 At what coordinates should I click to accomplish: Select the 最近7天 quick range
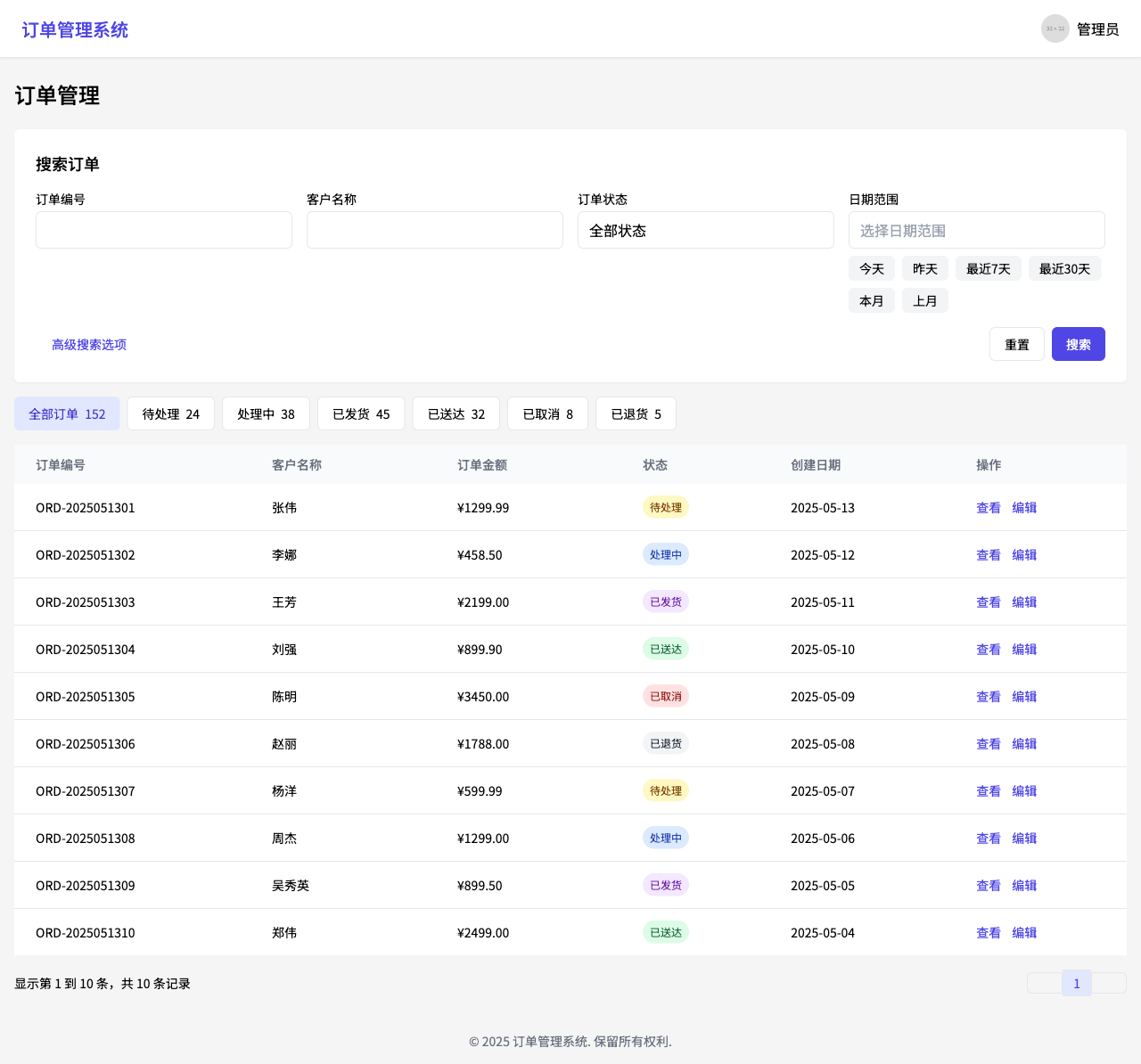tap(988, 269)
